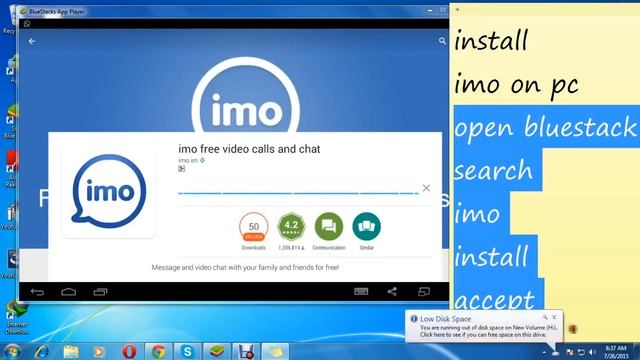
Task: Tap the Android recent apps button
Action: 100,292
